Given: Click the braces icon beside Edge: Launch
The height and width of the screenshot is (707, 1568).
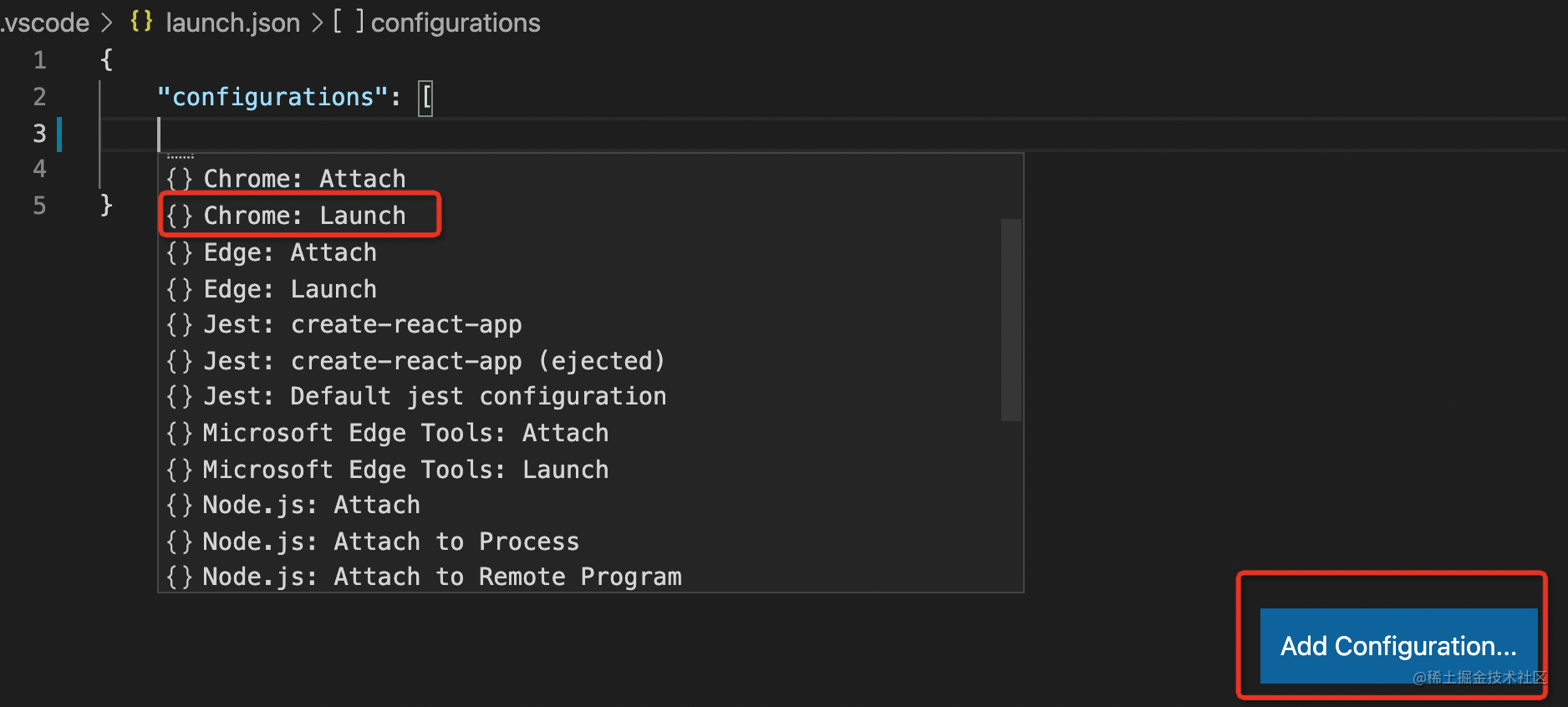Looking at the screenshot, I should click(x=179, y=289).
